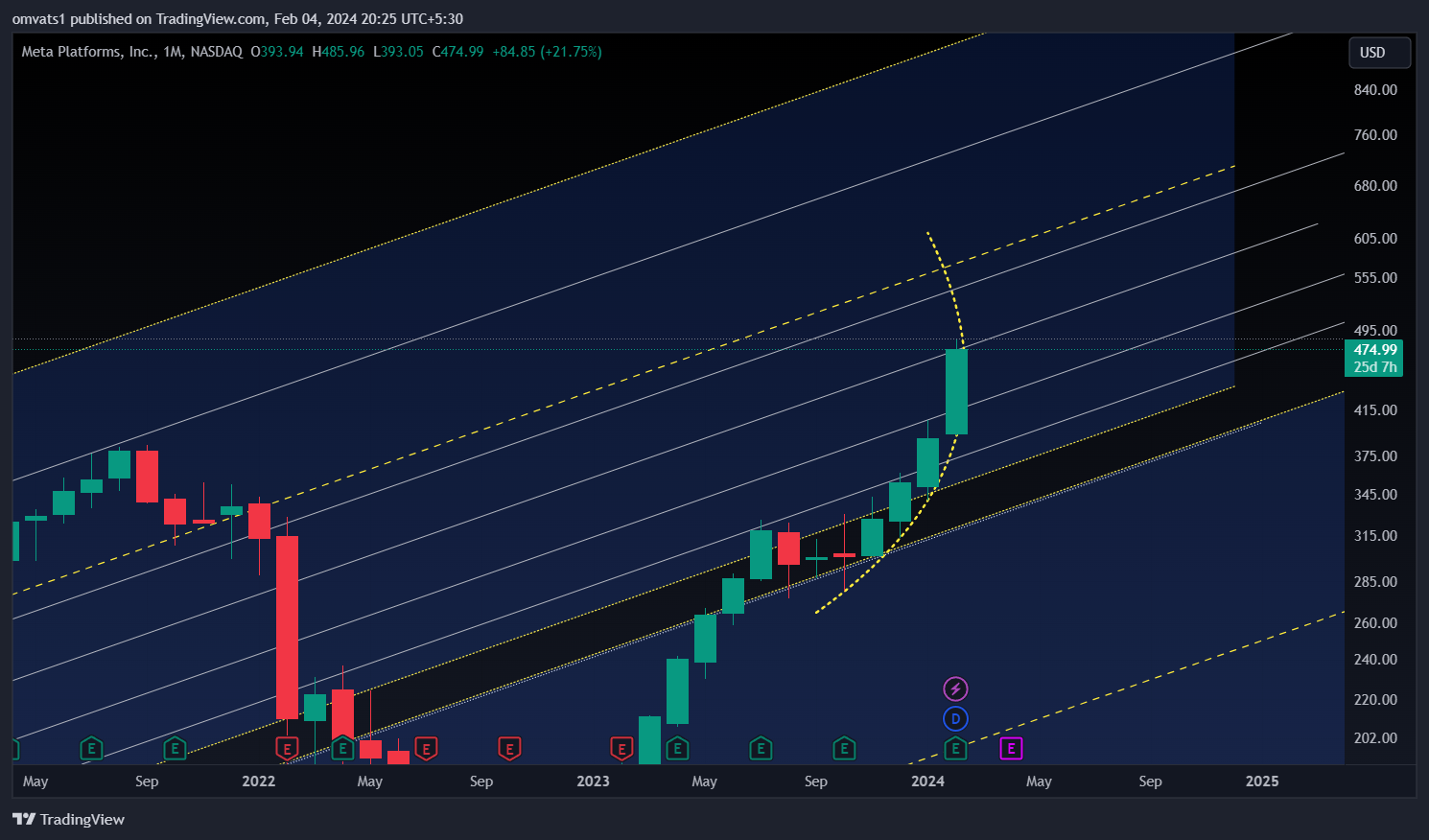
Task: Click the 25d 7h bar countdown label
Action: point(1374,367)
